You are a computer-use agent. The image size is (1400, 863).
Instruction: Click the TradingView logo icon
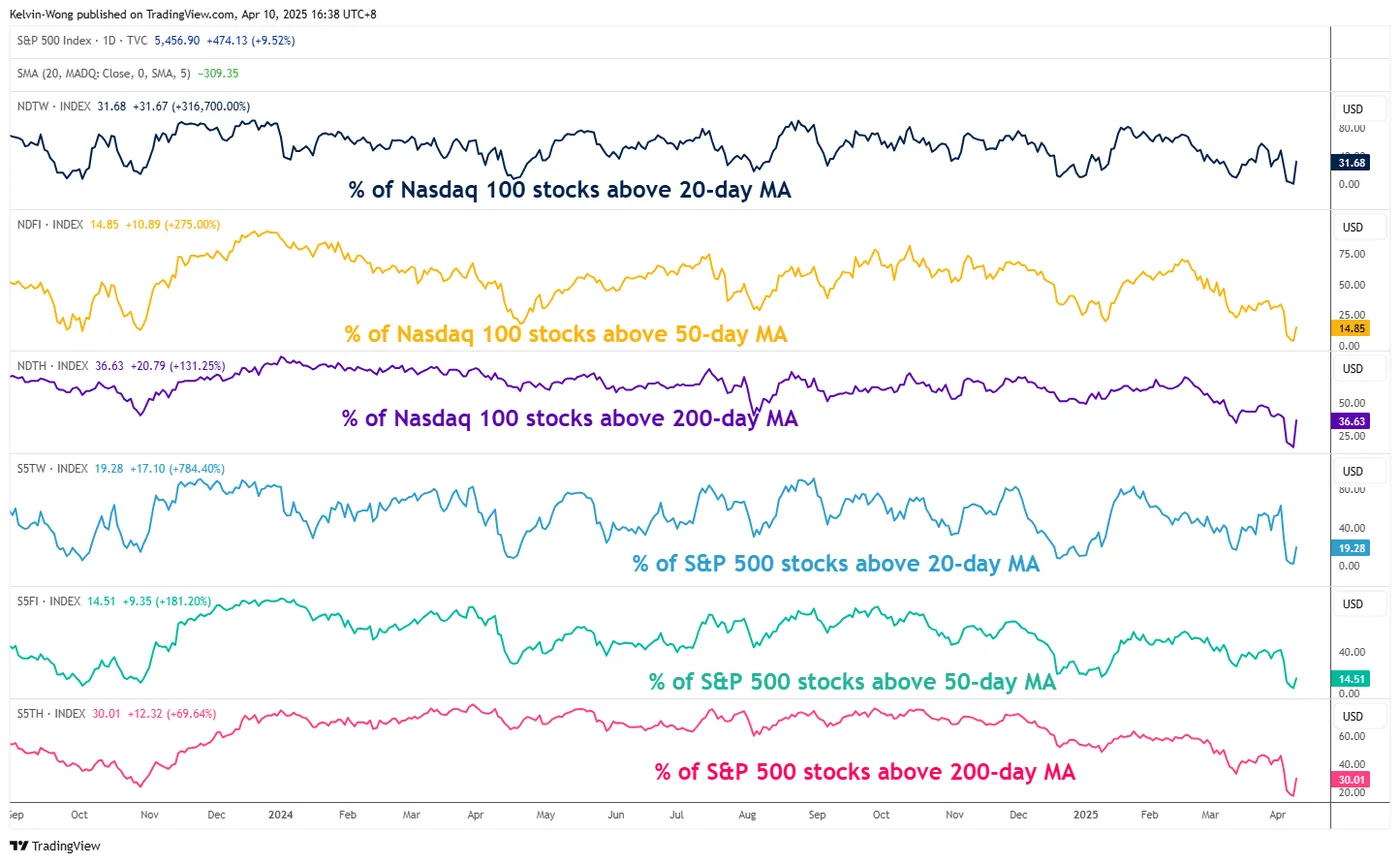(18, 846)
